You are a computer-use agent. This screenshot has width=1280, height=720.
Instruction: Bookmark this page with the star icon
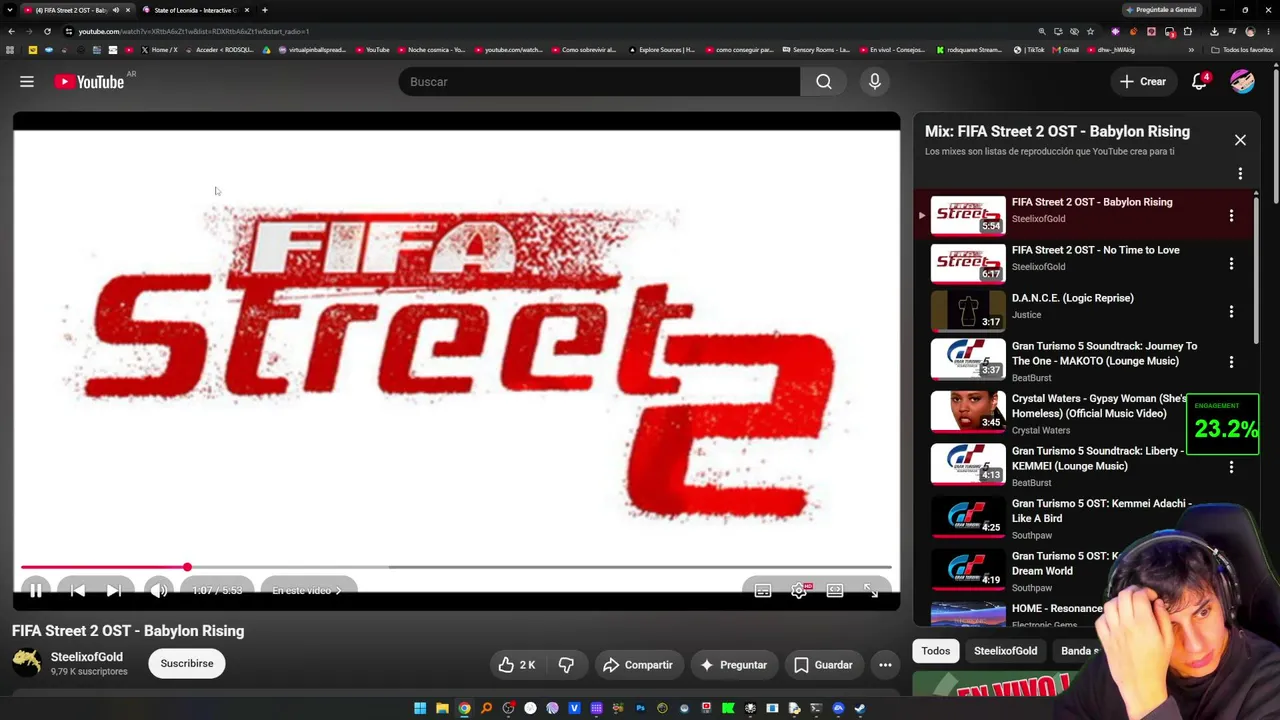click(x=1090, y=31)
